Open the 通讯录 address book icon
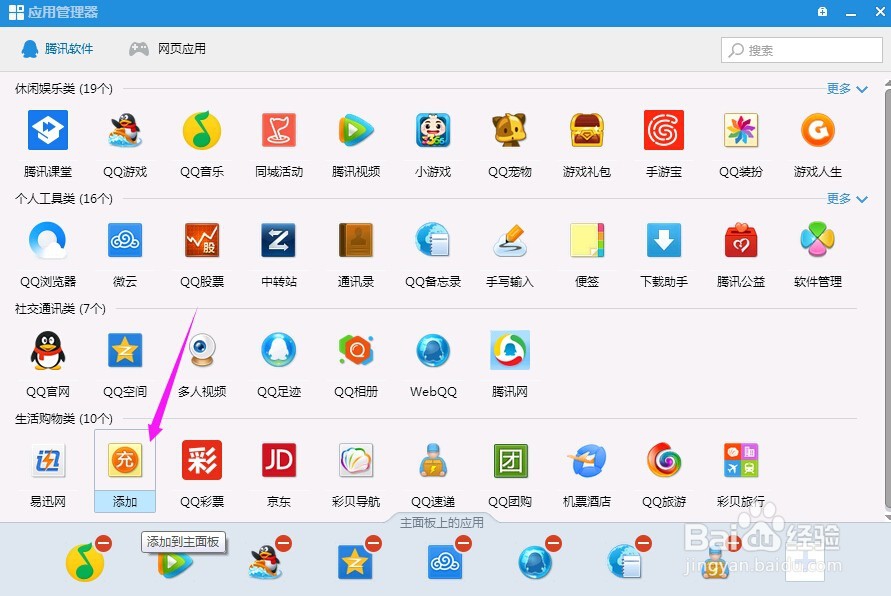This screenshot has height=596, width=891. tap(356, 240)
